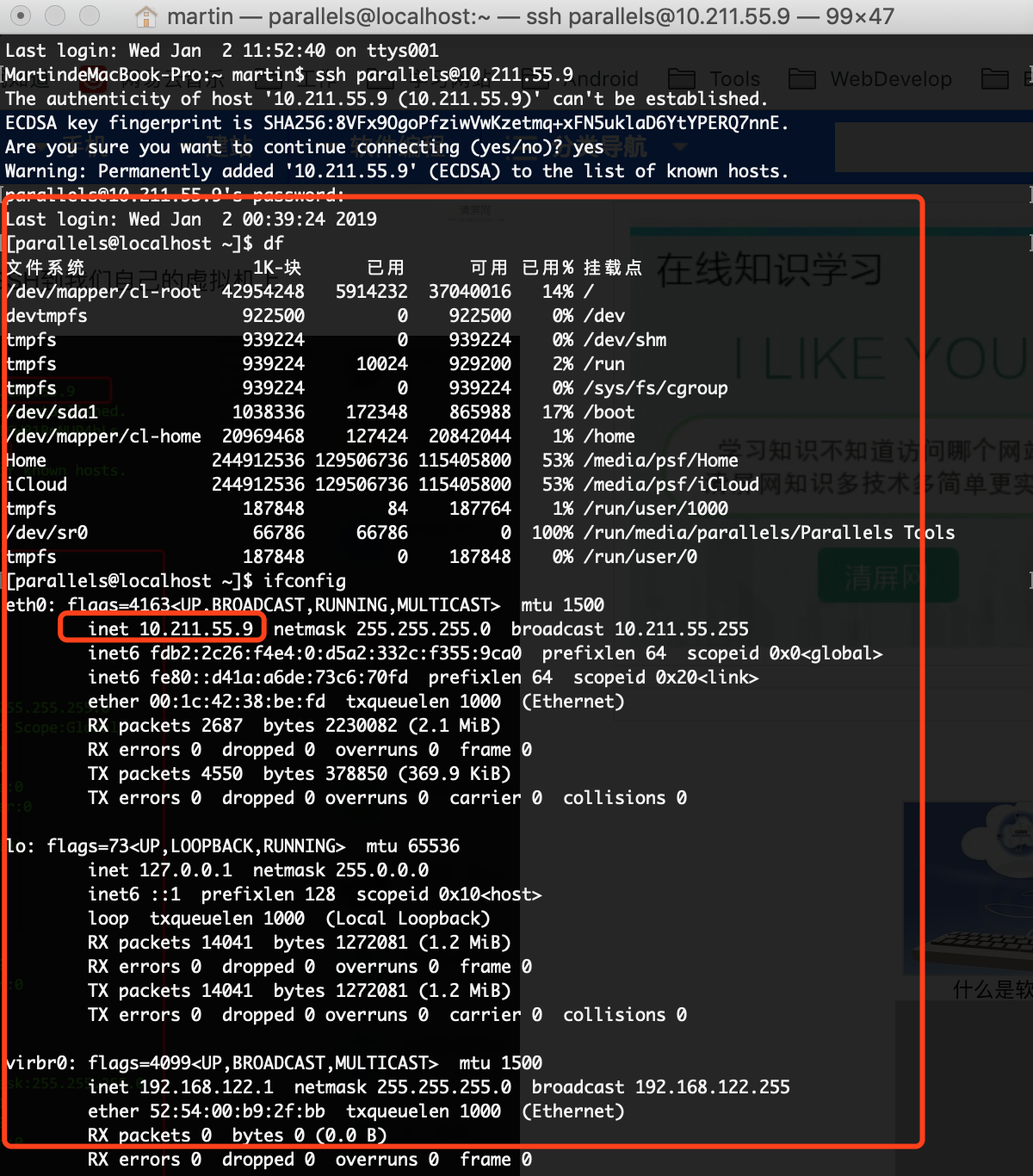Click the "broadcast 10.211.55.255" value
The width and height of the screenshot is (1033, 1176).
click(630, 629)
